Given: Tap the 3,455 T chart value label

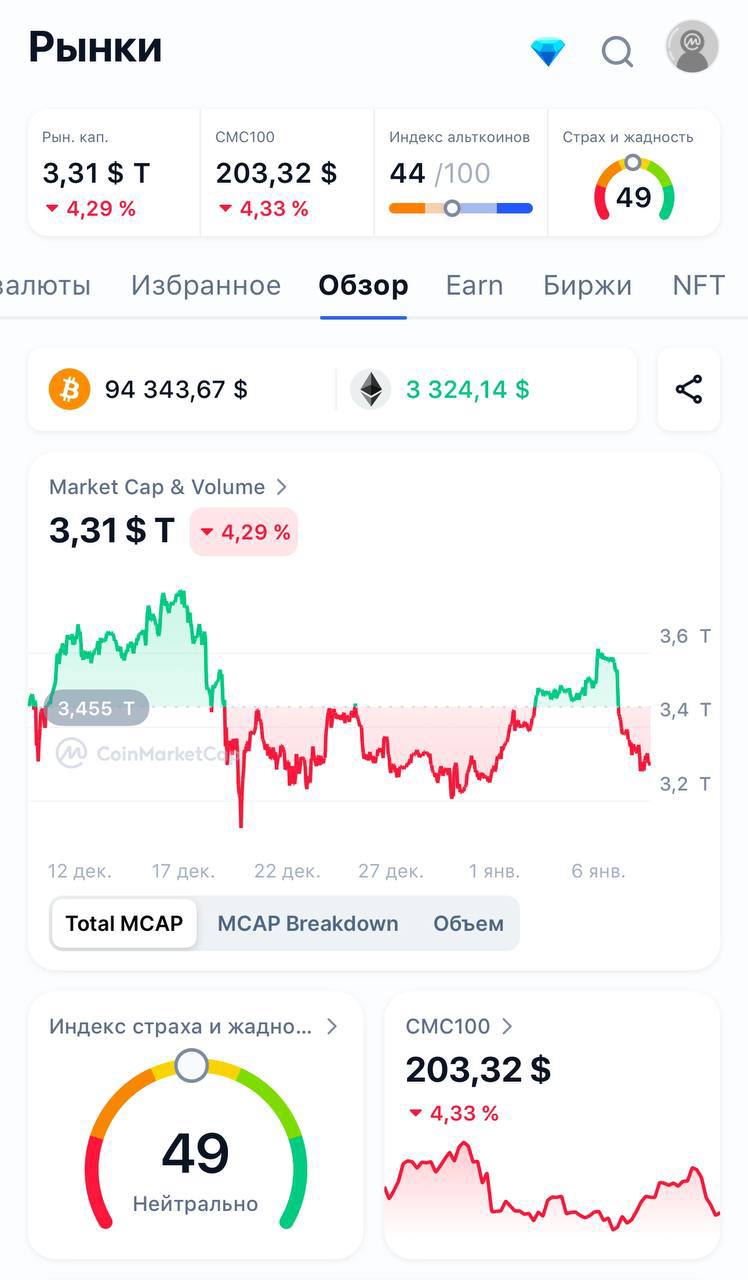Looking at the screenshot, I should (97, 708).
